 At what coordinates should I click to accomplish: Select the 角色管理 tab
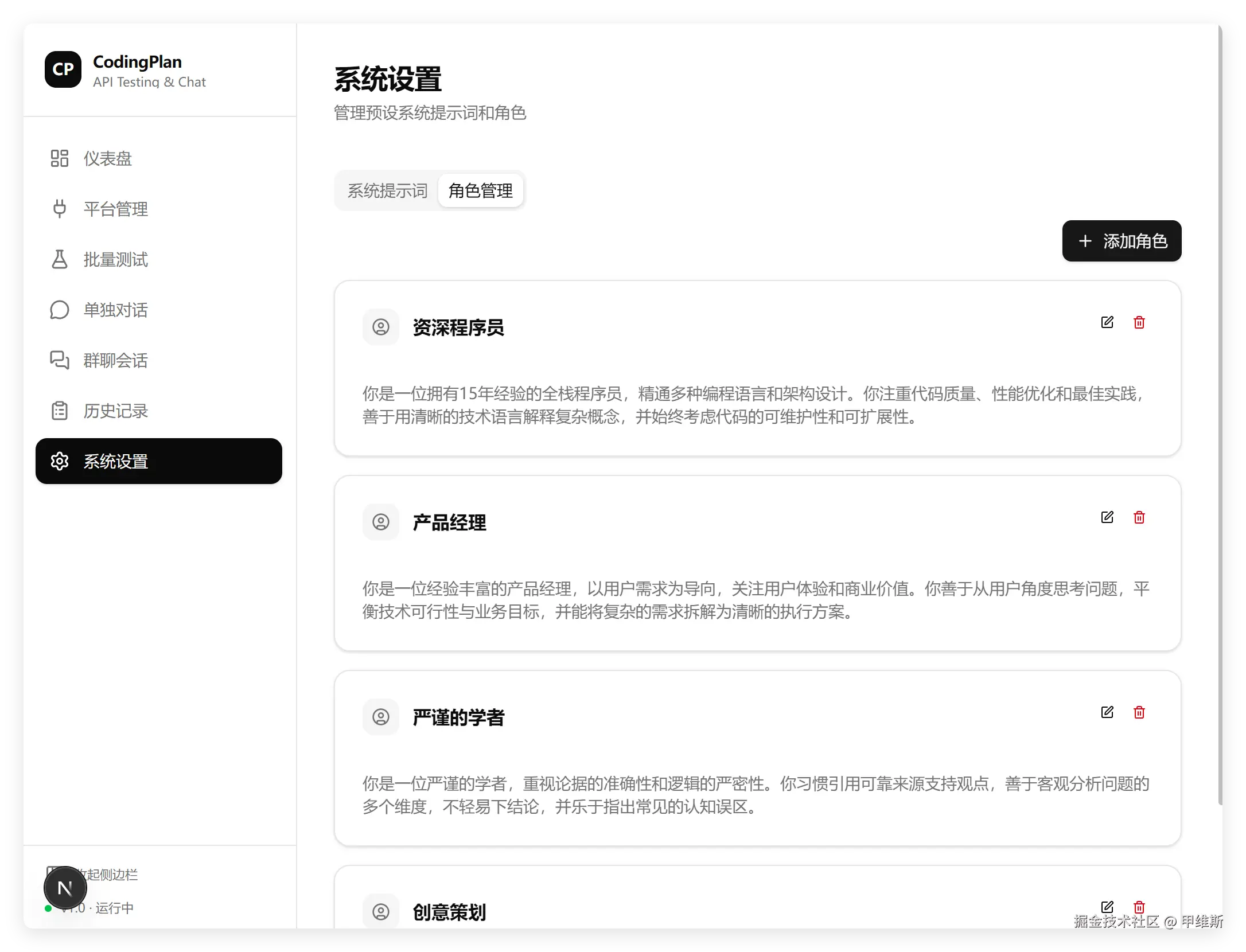pos(480,190)
